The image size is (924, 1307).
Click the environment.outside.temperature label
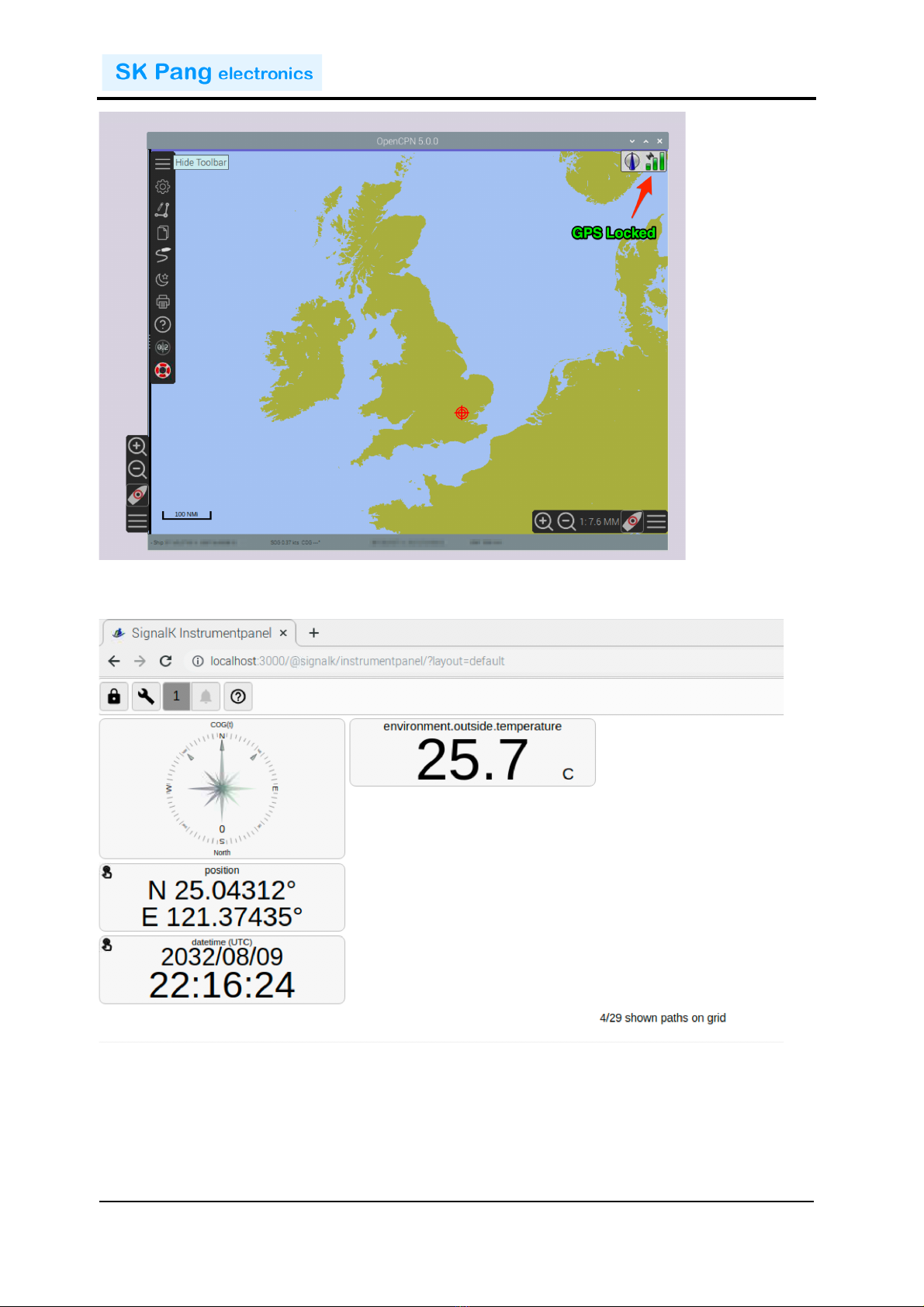point(472,726)
